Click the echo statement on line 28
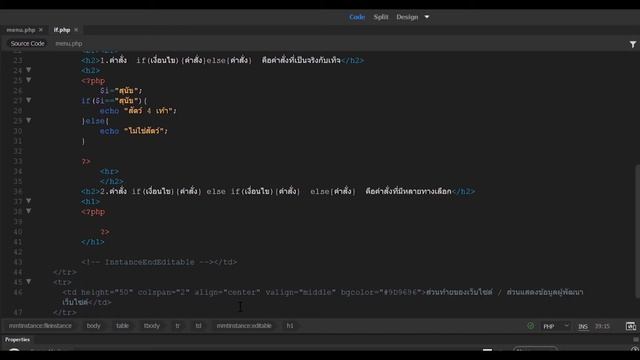Image resolution: width=640 pixels, height=360 pixels. (x=138, y=111)
